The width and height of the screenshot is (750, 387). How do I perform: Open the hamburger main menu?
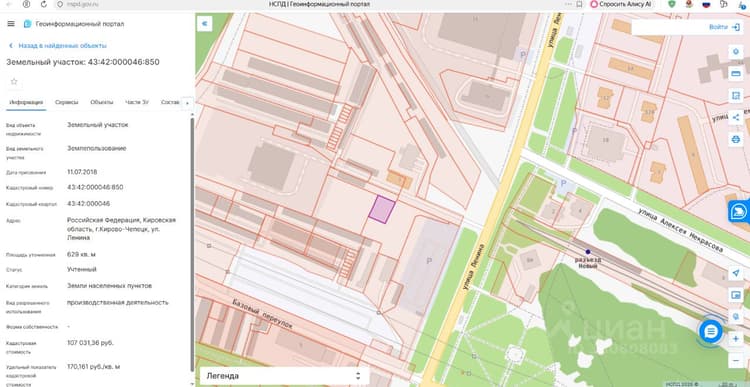[11, 23]
